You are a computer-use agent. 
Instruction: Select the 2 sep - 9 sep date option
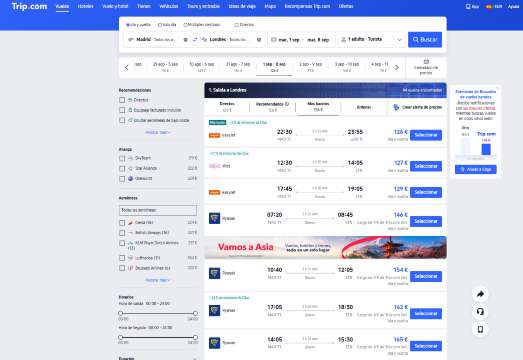pyautogui.click(x=310, y=67)
